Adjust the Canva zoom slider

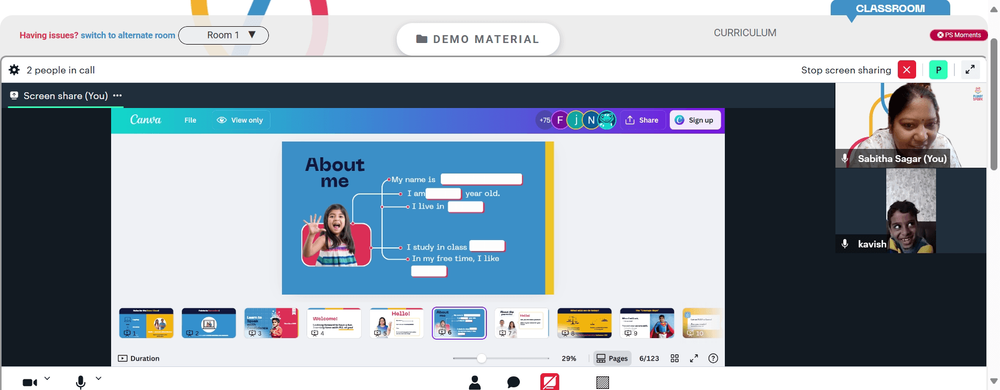(482, 359)
